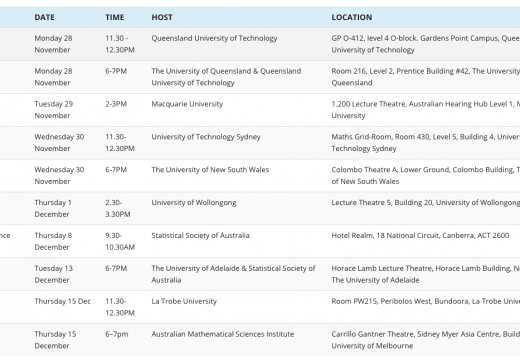This screenshot has height=360, width=520.
Task: Click the HOST column header
Action: click(x=162, y=17)
